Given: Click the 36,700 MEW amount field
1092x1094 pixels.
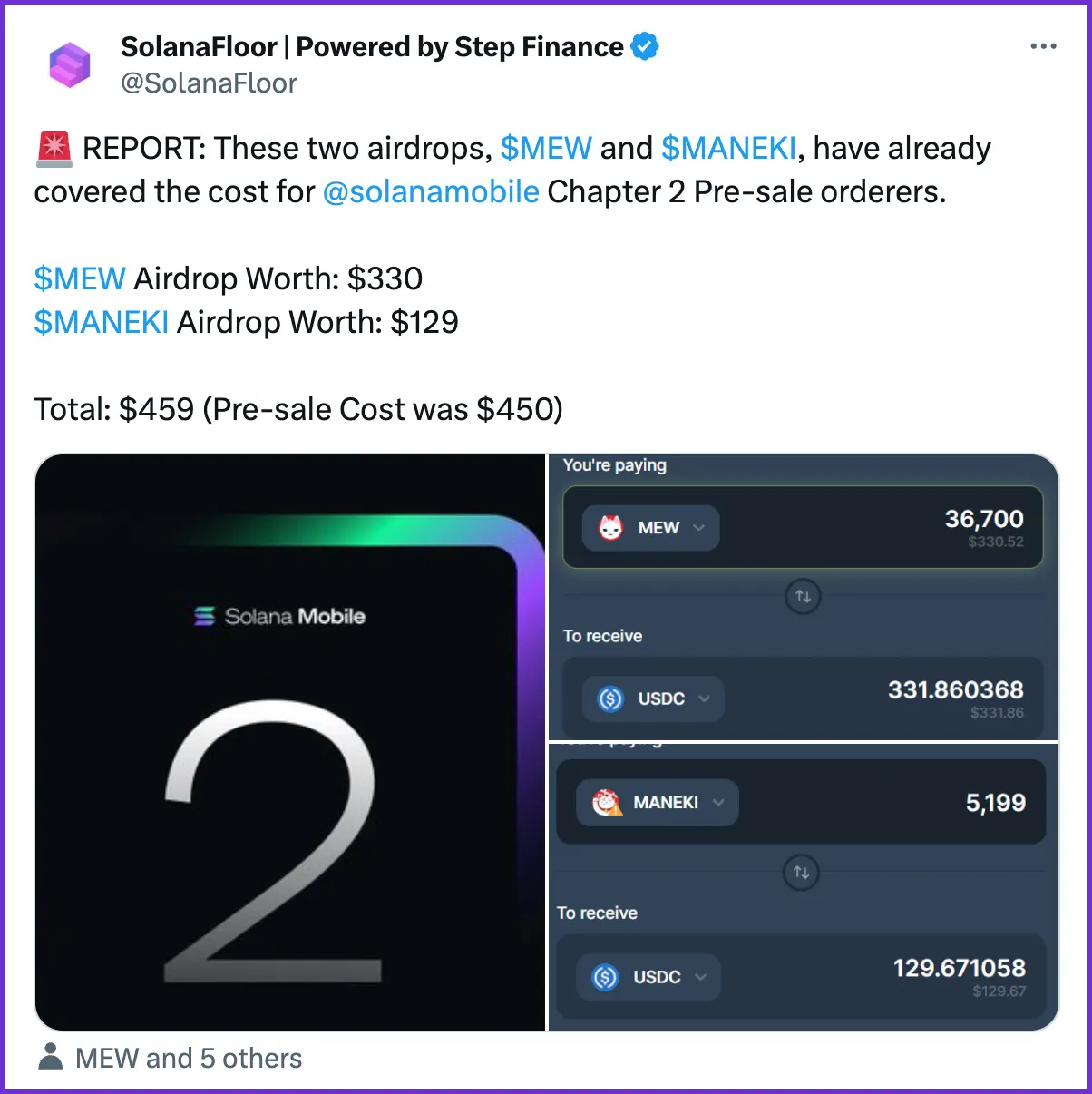Looking at the screenshot, I should point(803,528).
